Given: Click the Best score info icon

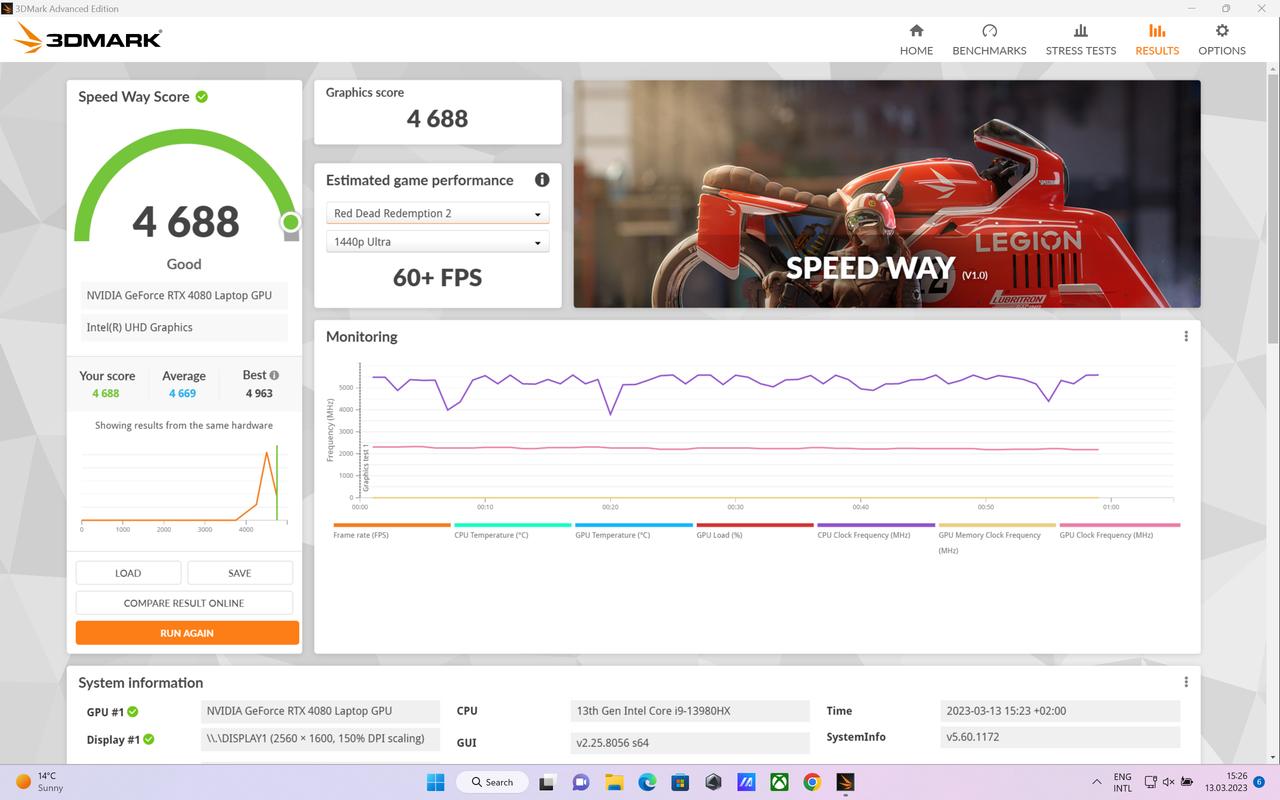Looking at the screenshot, I should pos(274,375).
